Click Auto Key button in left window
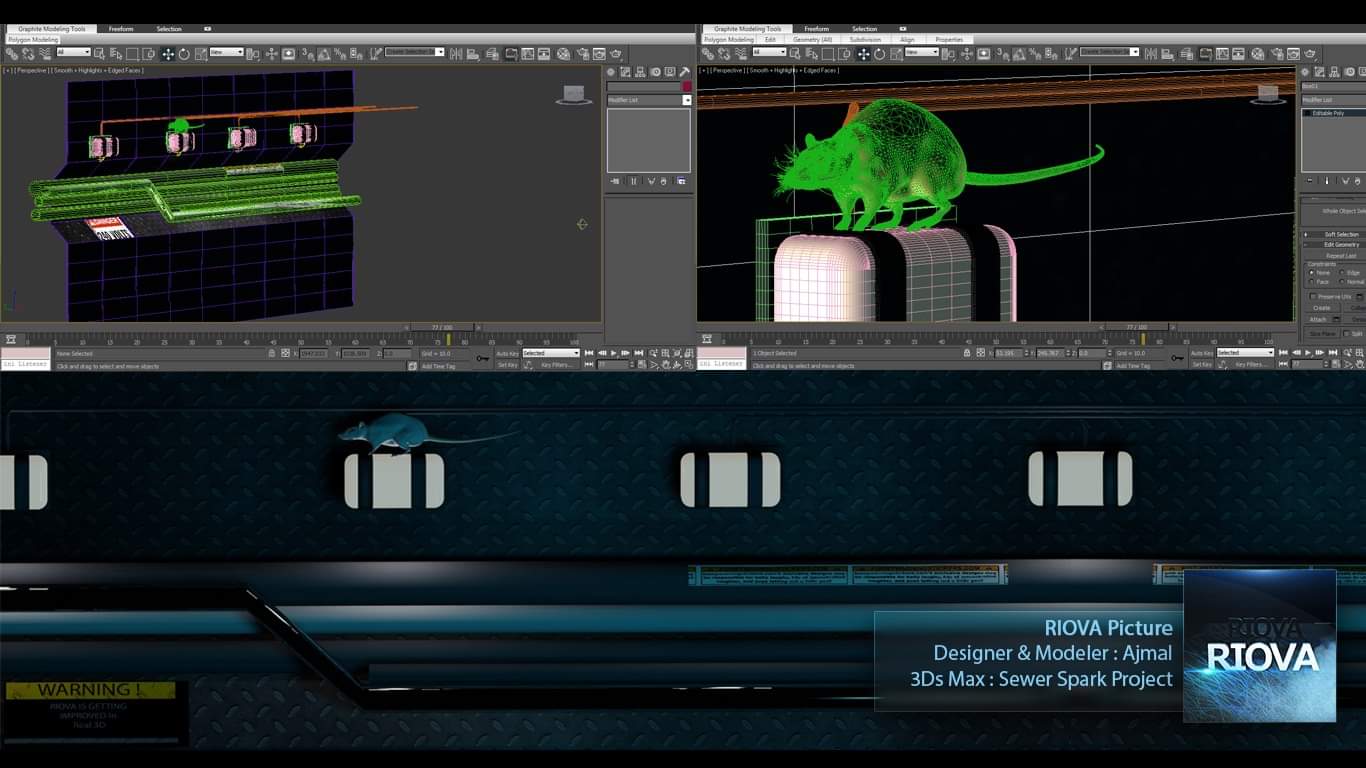 coord(507,353)
